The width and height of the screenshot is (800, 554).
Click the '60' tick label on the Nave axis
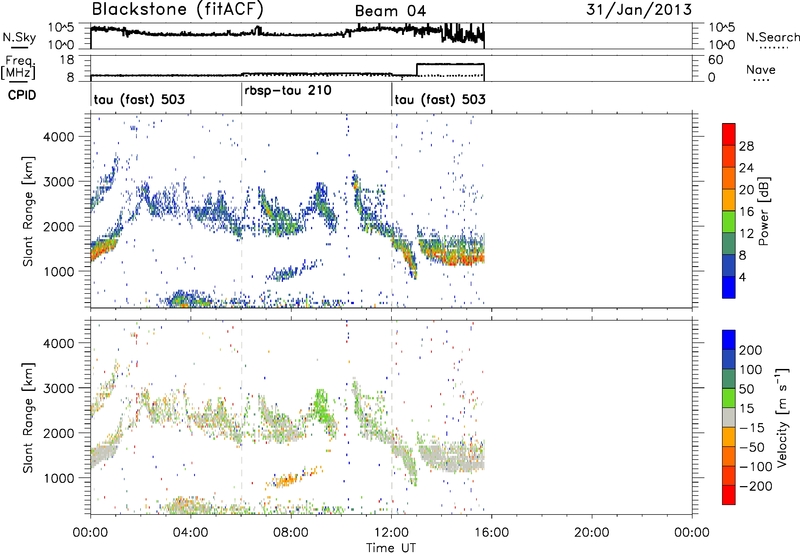point(715,60)
